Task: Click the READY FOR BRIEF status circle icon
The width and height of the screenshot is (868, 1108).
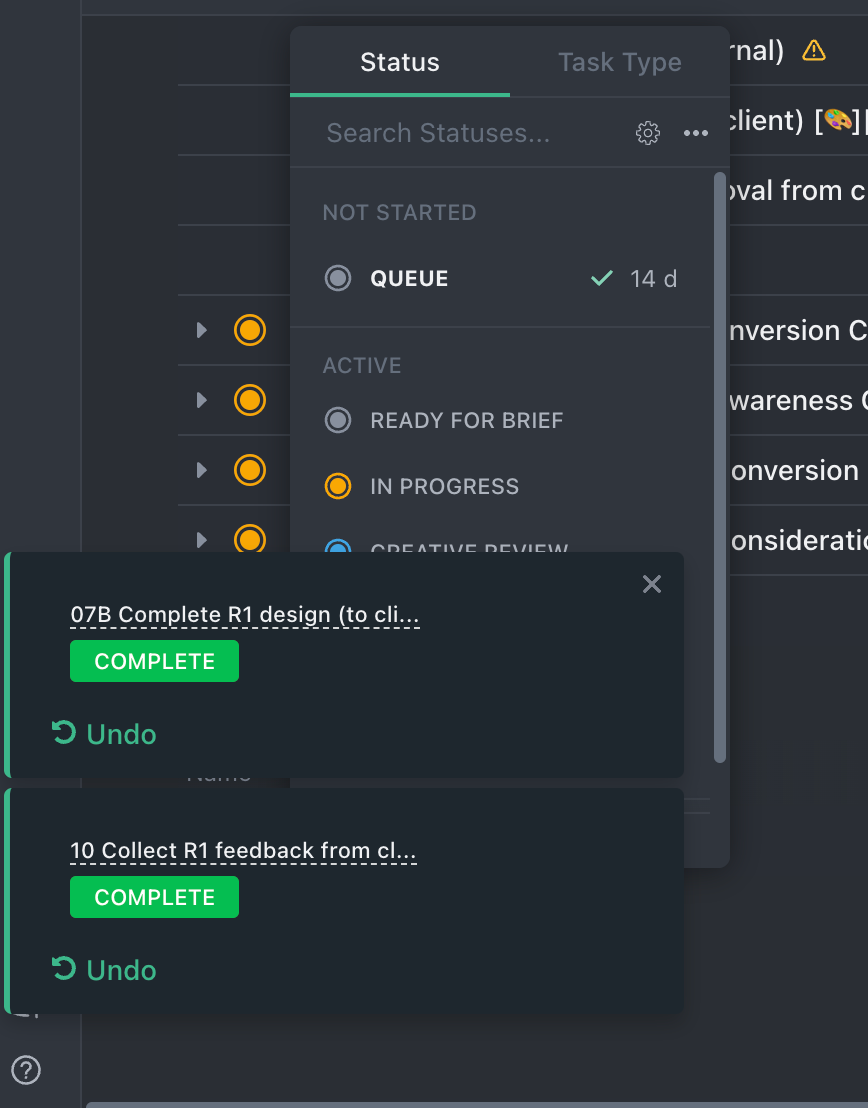Action: (338, 420)
